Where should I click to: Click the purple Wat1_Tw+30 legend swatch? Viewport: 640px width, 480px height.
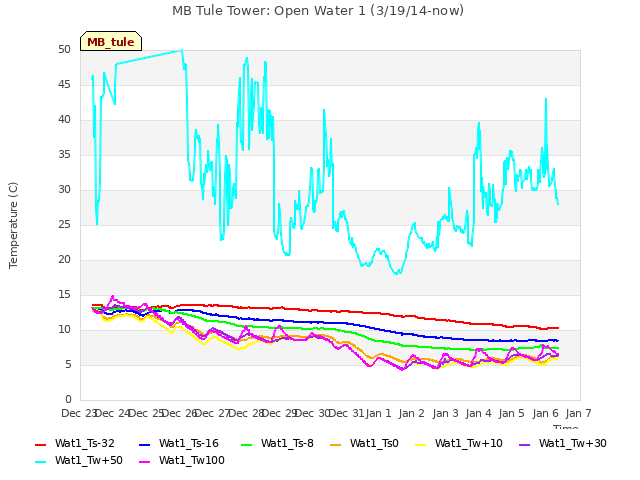coord(524,444)
